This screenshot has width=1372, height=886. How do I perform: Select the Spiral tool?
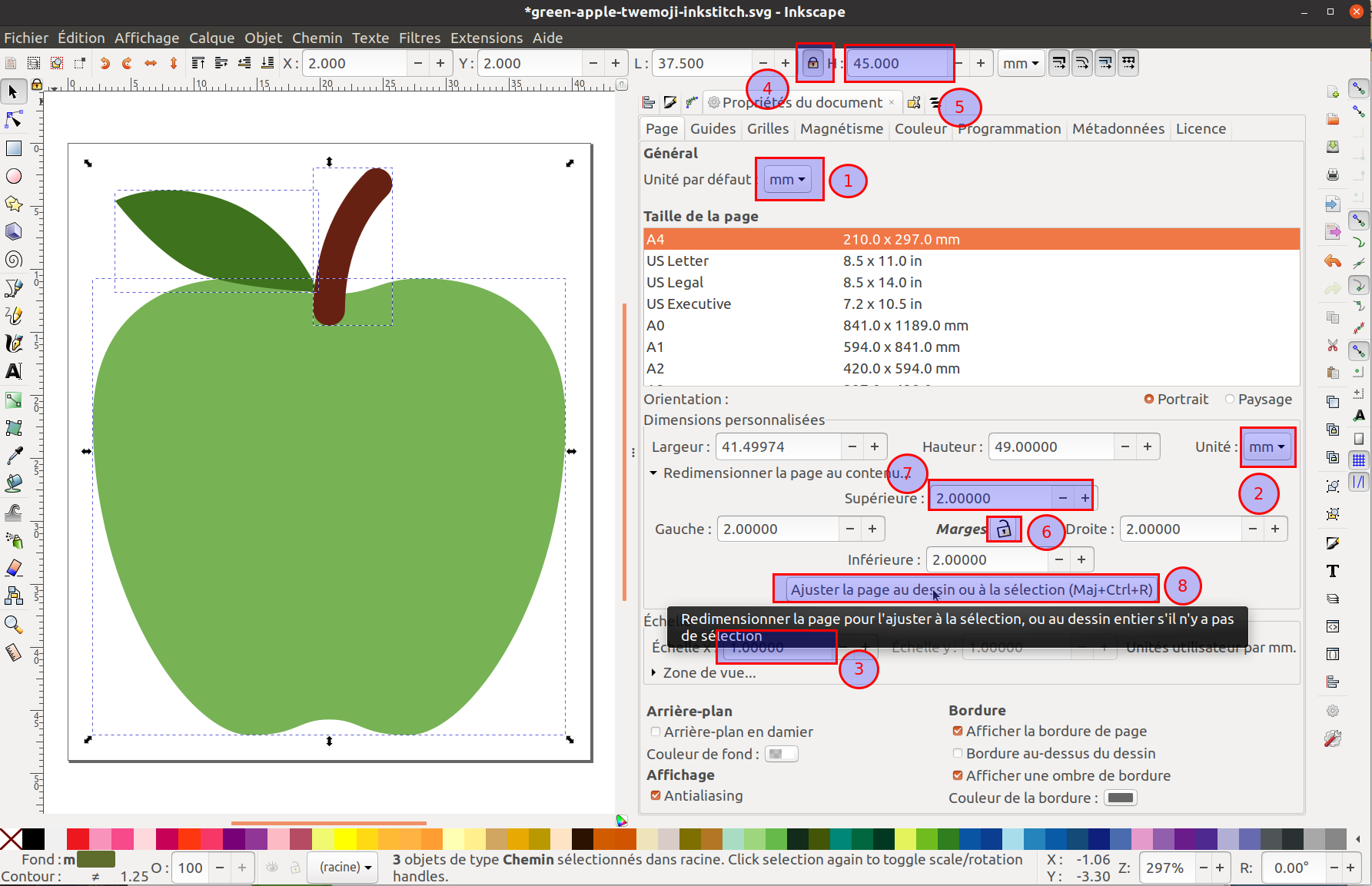click(x=14, y=259)
